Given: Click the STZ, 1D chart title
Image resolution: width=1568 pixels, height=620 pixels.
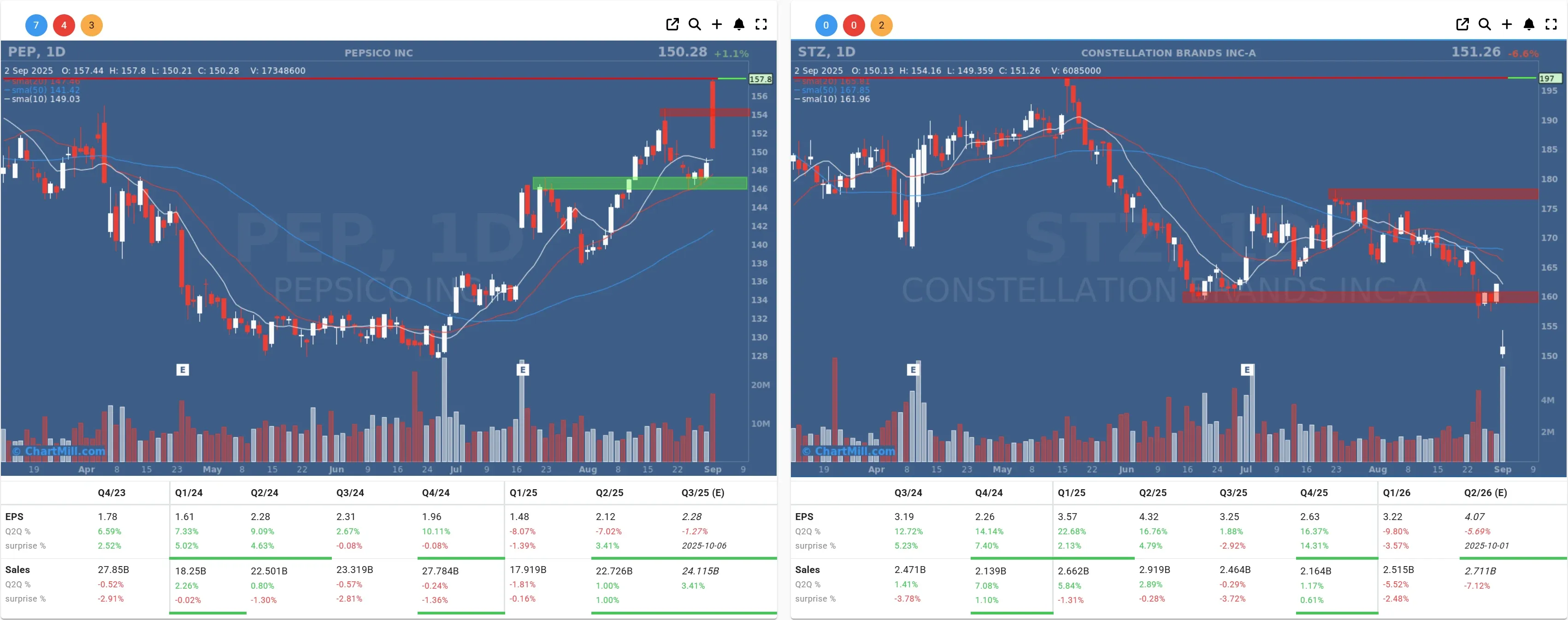Looking at the screenshot, I should pyautogui.click(x=826, y=52).
